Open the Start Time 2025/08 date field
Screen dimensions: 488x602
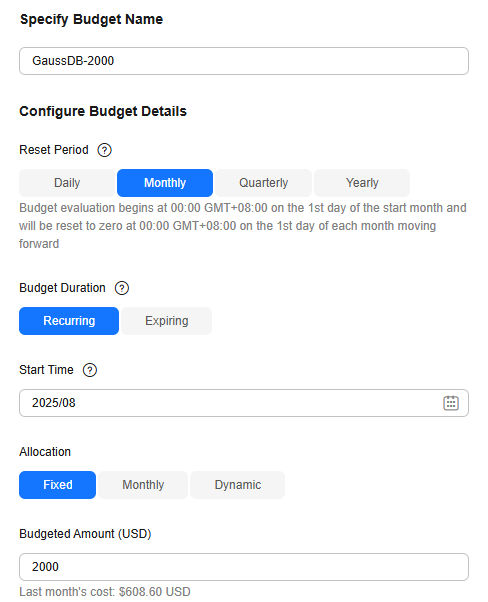click(x=244, y=403)
